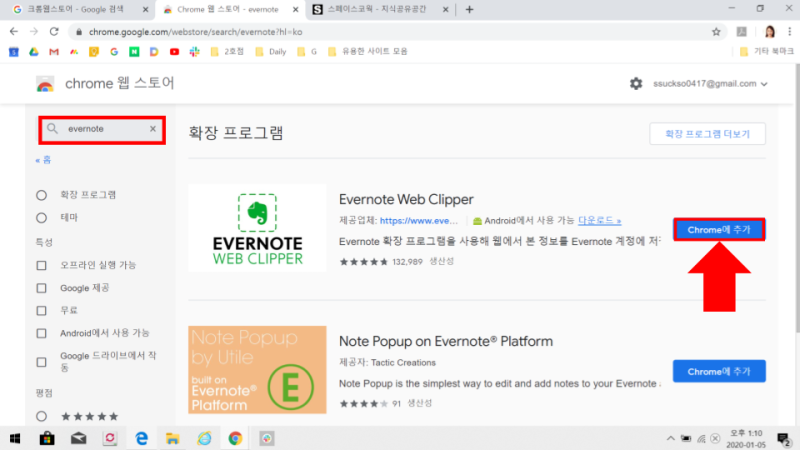The height and width of the screenshot is (450, 800).
Task: Select the 테마 radio filter
Action: coord(41,218)
